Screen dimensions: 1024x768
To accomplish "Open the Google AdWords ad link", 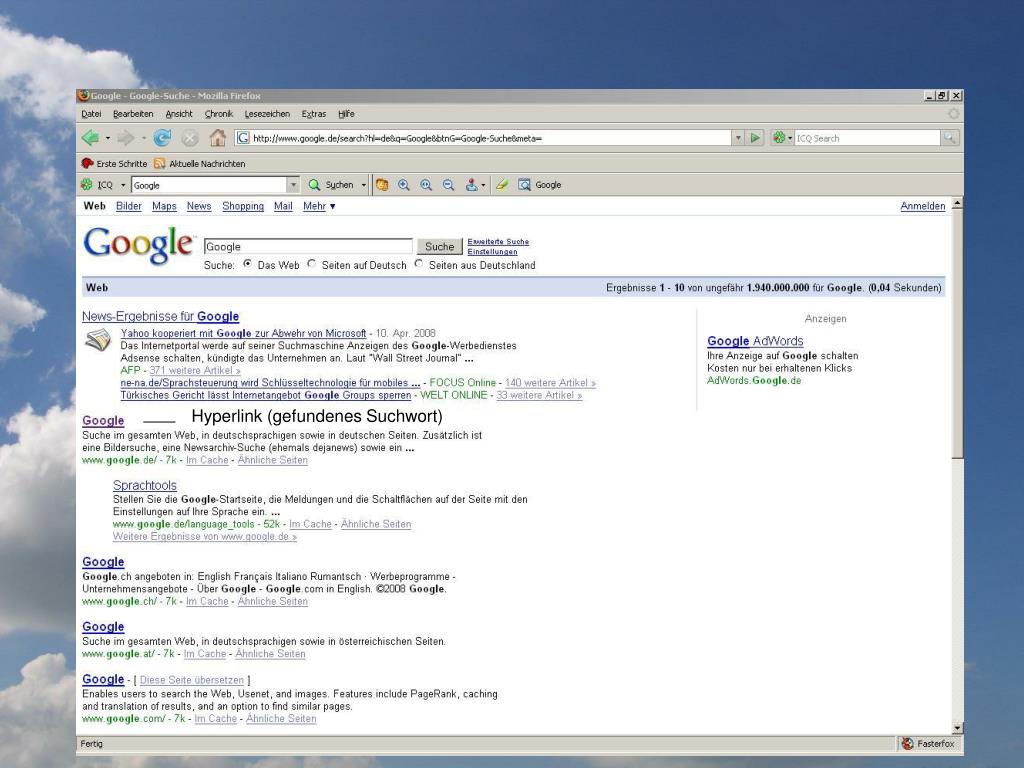I will pyautogui.click(x=756, y=341).
